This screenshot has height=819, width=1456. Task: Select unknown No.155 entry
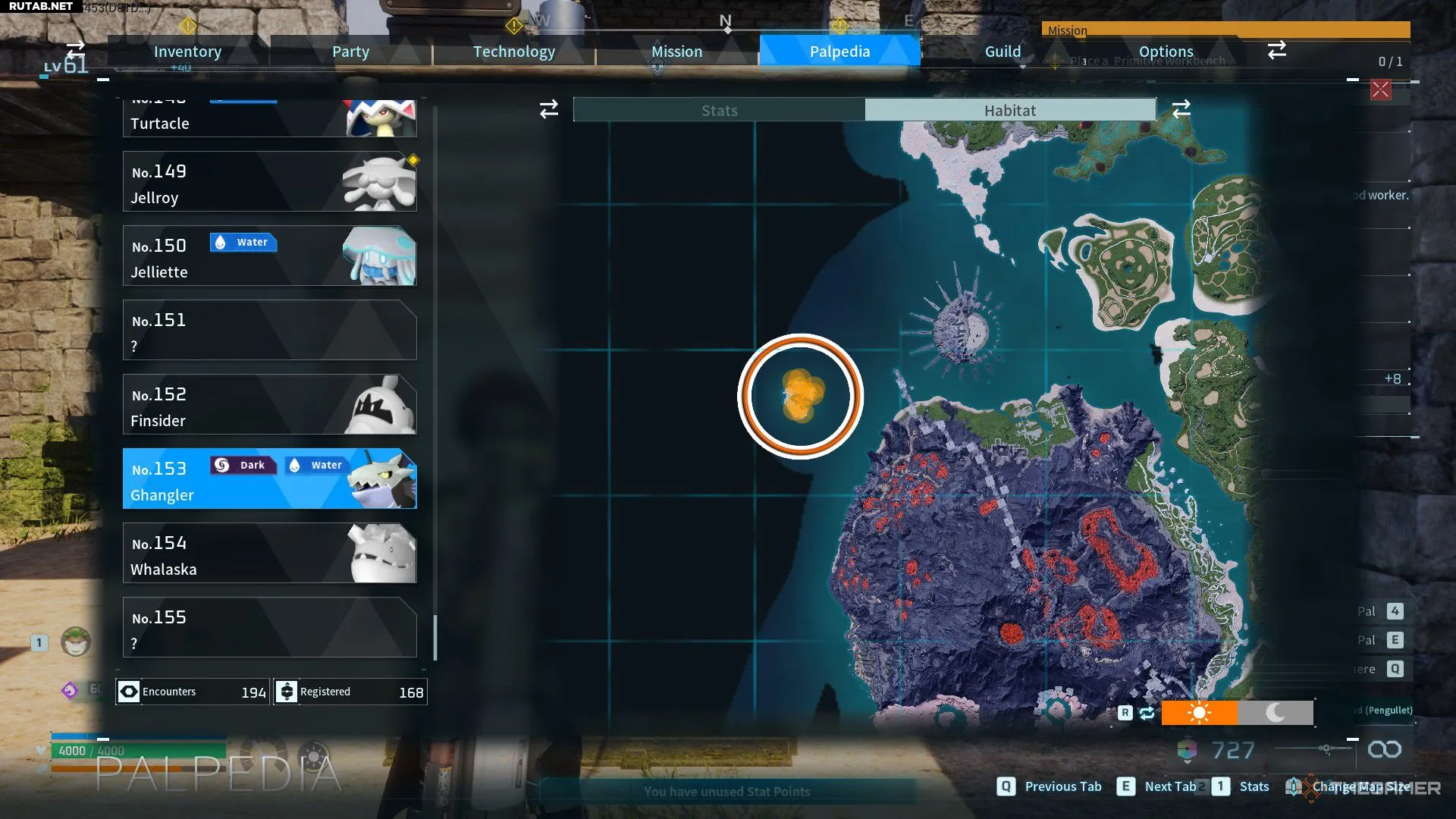tap(270, 627)
